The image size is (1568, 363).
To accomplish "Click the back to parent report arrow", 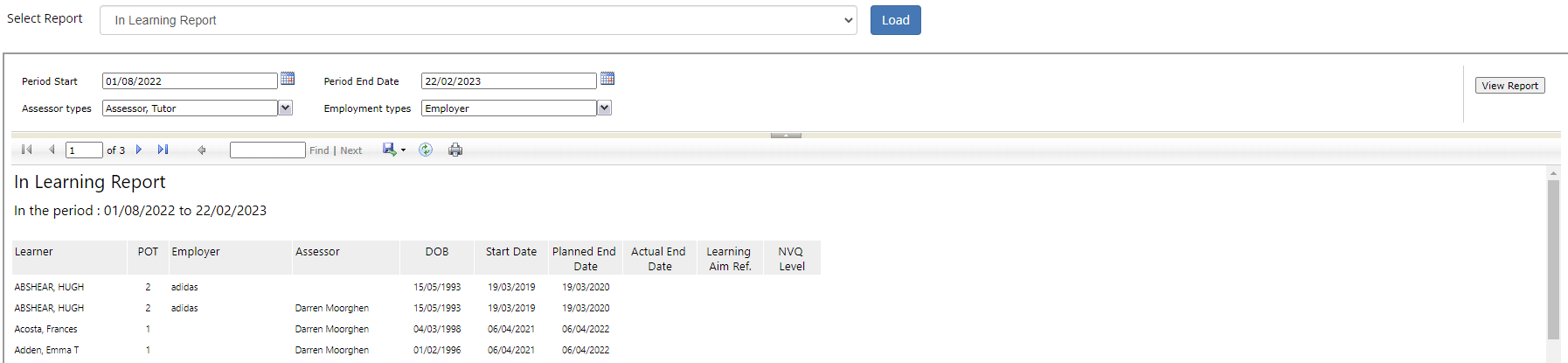I will [202, 150].
